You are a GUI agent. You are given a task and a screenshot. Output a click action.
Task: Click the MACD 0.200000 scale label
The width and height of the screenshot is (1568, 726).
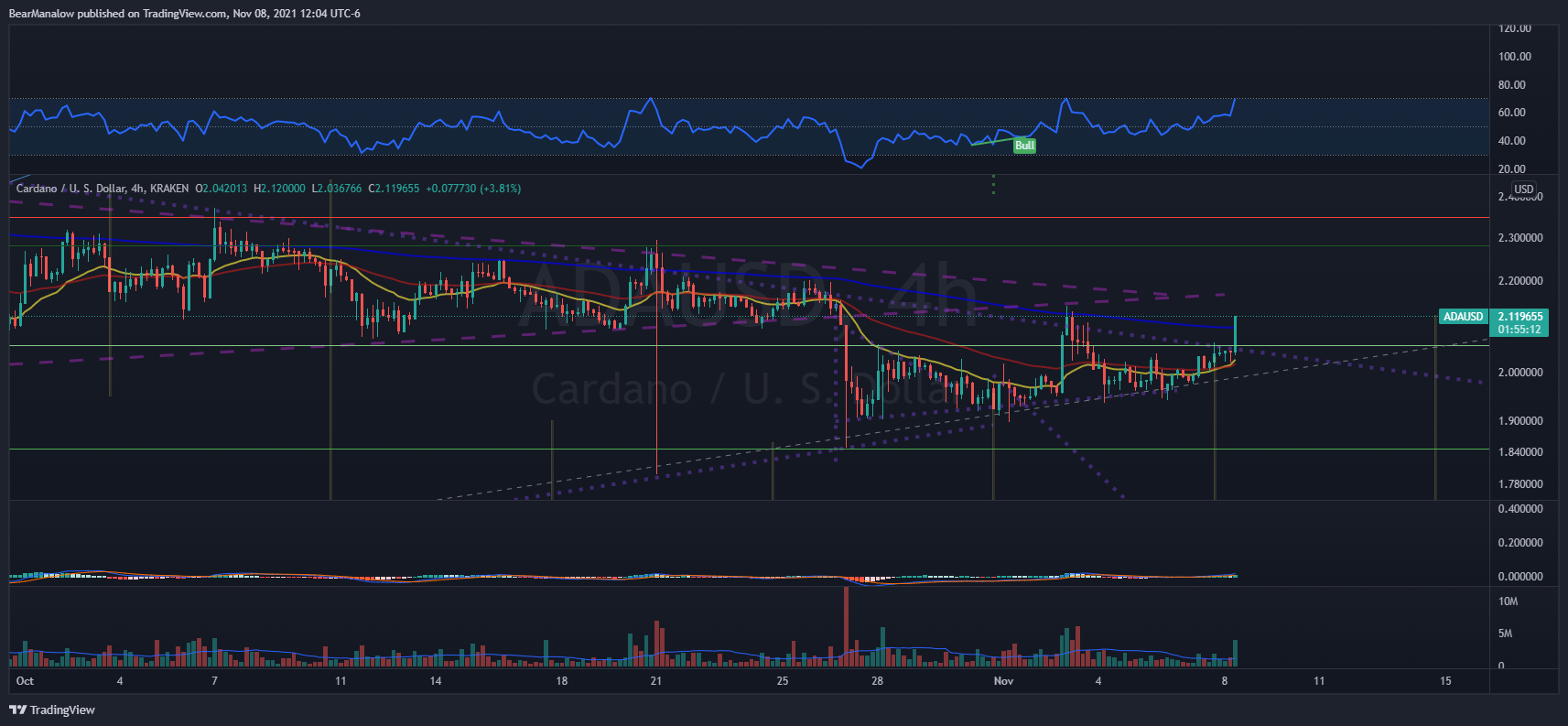(1519, 543)
